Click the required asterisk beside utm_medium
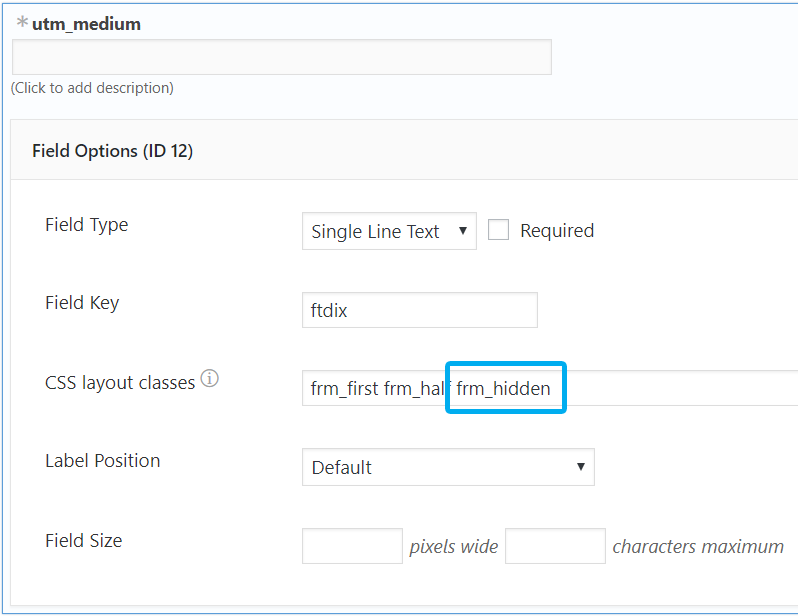The height and width of the screenshot is (616, 798). (x=22, y=23)
